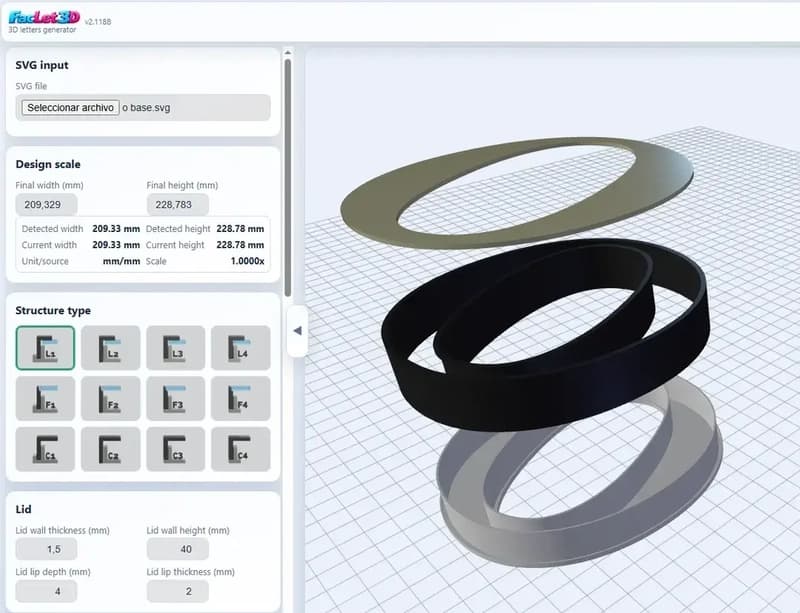Select structure type L2
This screenshot has height=613, width=800.
click(110, 348)
